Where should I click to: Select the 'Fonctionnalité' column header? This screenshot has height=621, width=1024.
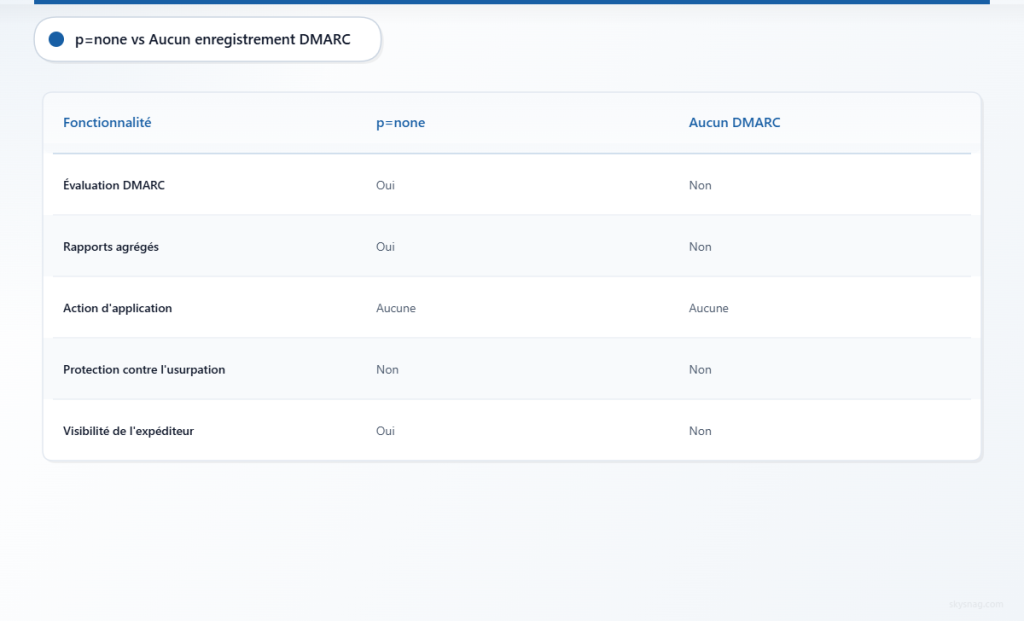click(x=107, y=122)
